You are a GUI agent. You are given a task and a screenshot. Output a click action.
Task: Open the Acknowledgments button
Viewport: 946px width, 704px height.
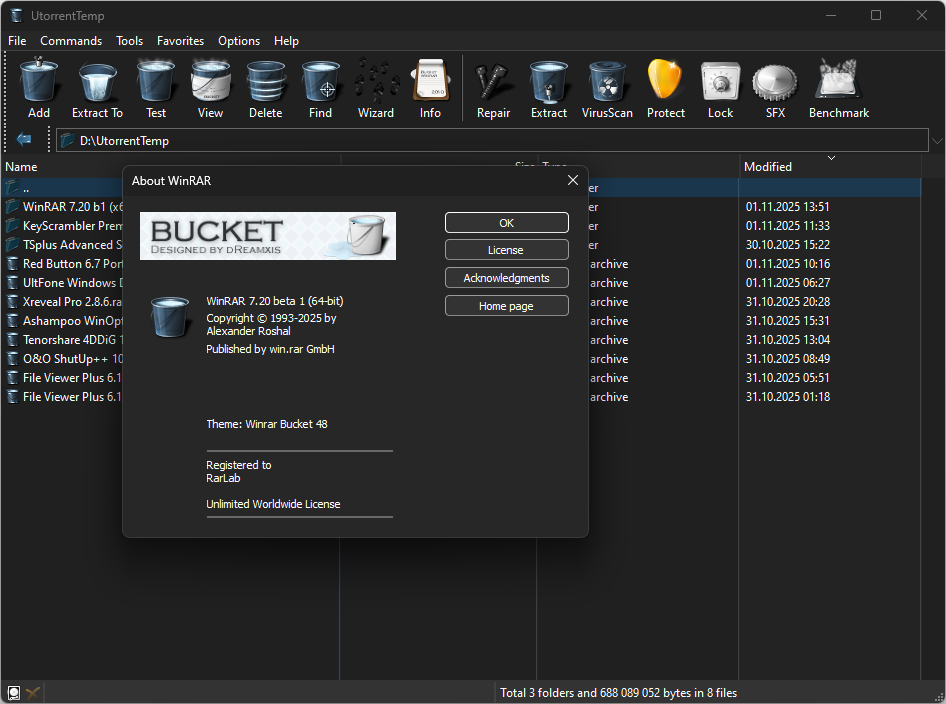tap(507, 277)
